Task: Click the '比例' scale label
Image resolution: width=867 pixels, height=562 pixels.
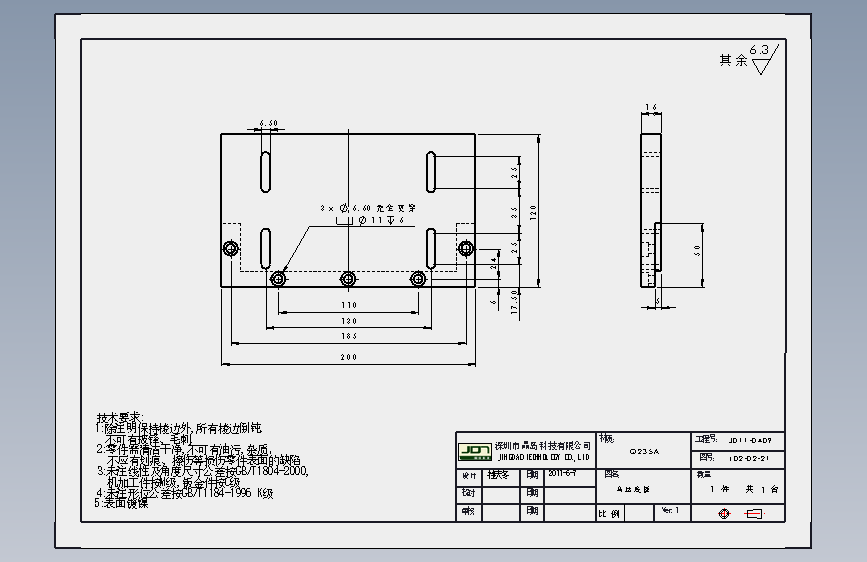Action: (609, 514)
